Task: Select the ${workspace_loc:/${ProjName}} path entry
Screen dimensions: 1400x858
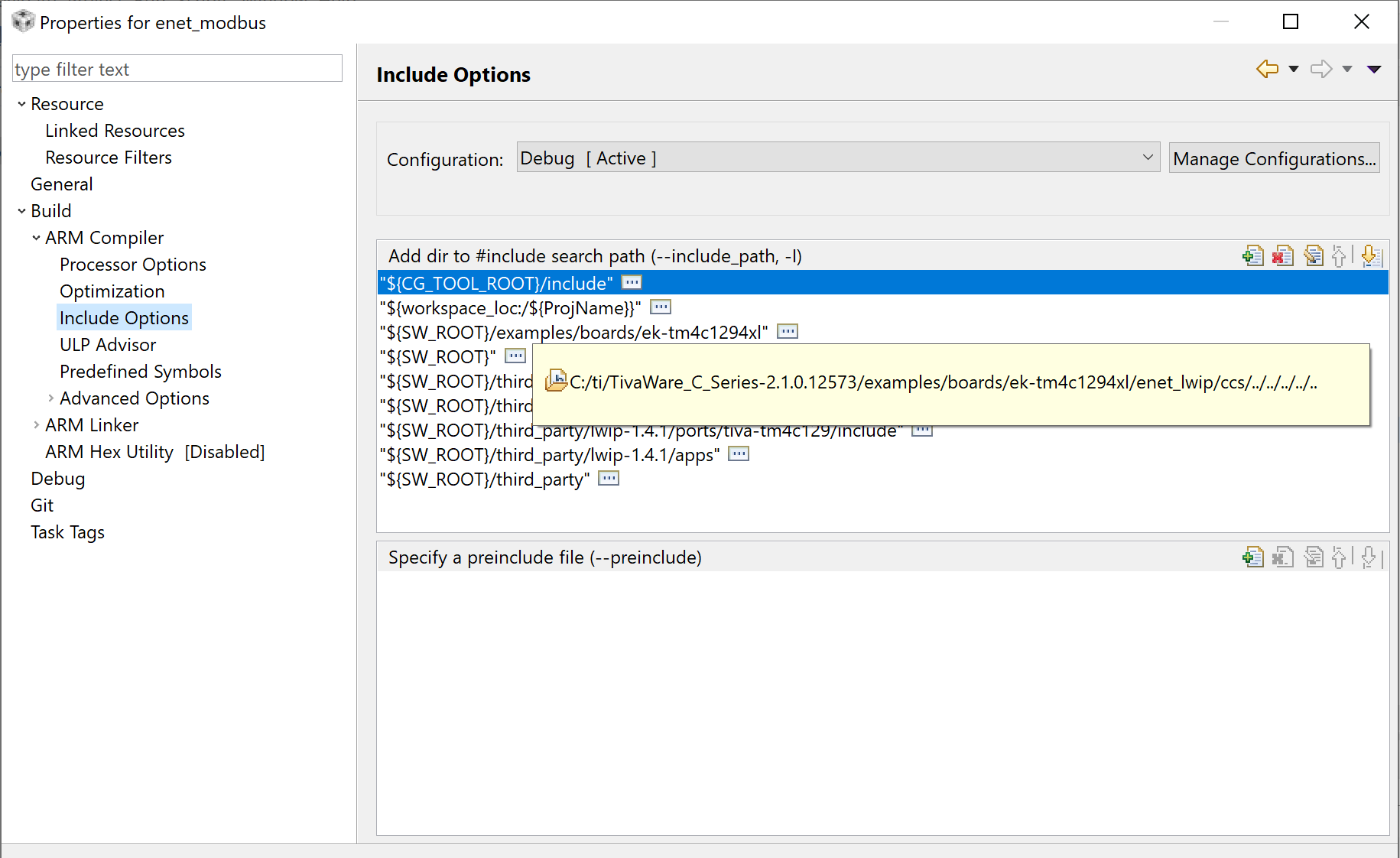Action: point(510,308)
